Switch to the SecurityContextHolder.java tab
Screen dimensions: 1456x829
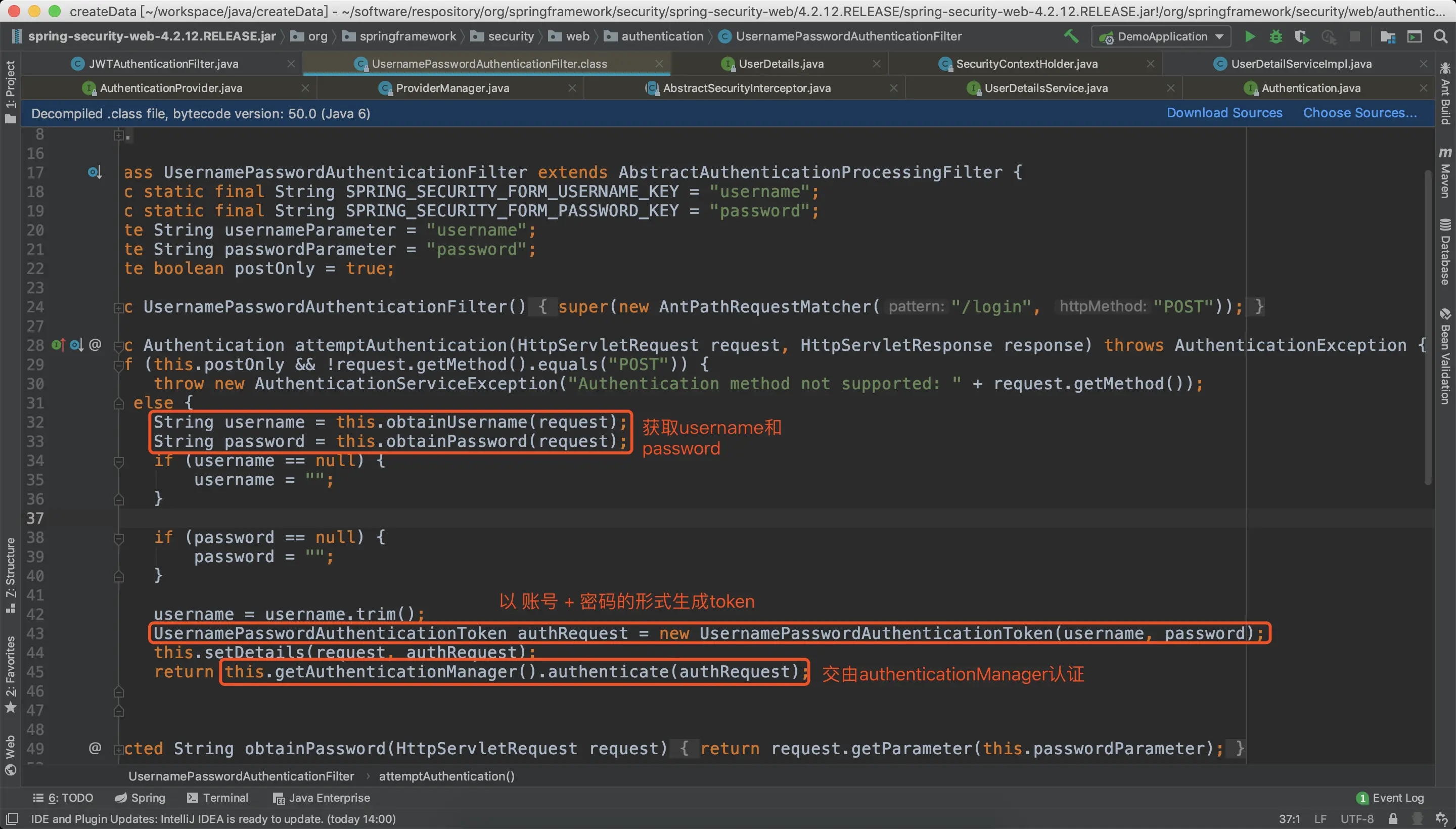[1026, 64]
